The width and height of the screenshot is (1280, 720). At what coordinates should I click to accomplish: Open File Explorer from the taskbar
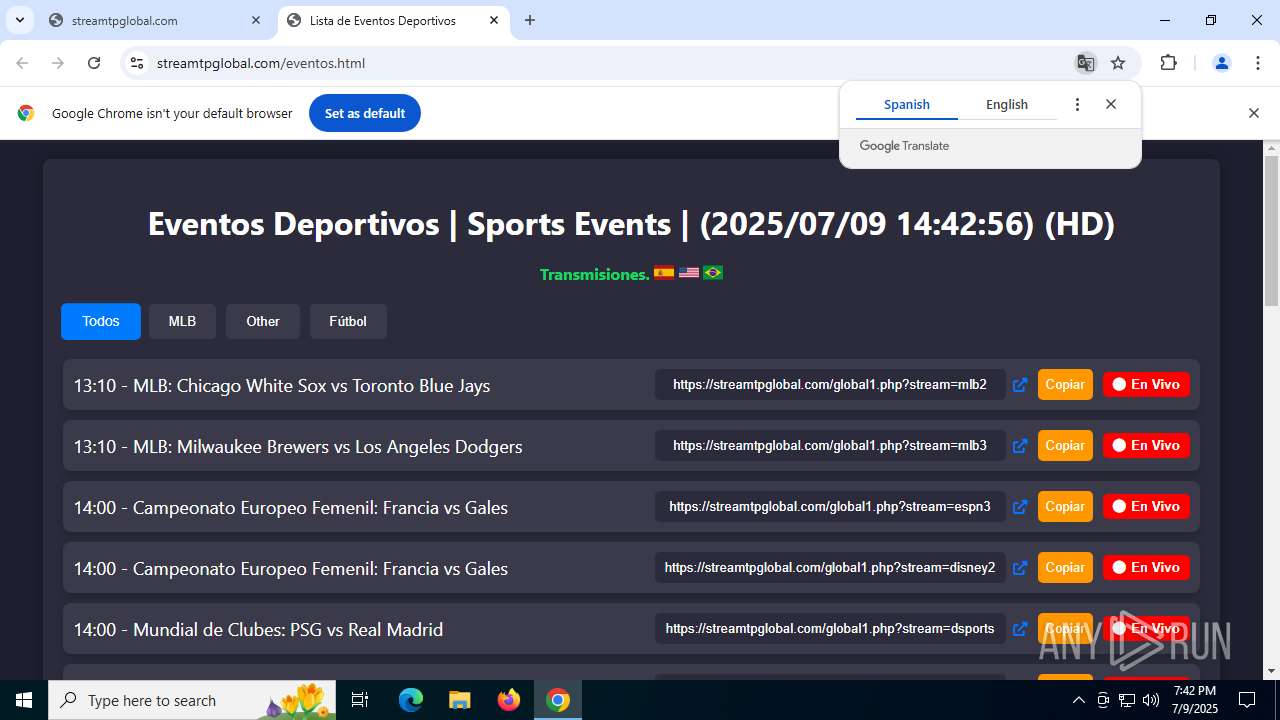459,700
